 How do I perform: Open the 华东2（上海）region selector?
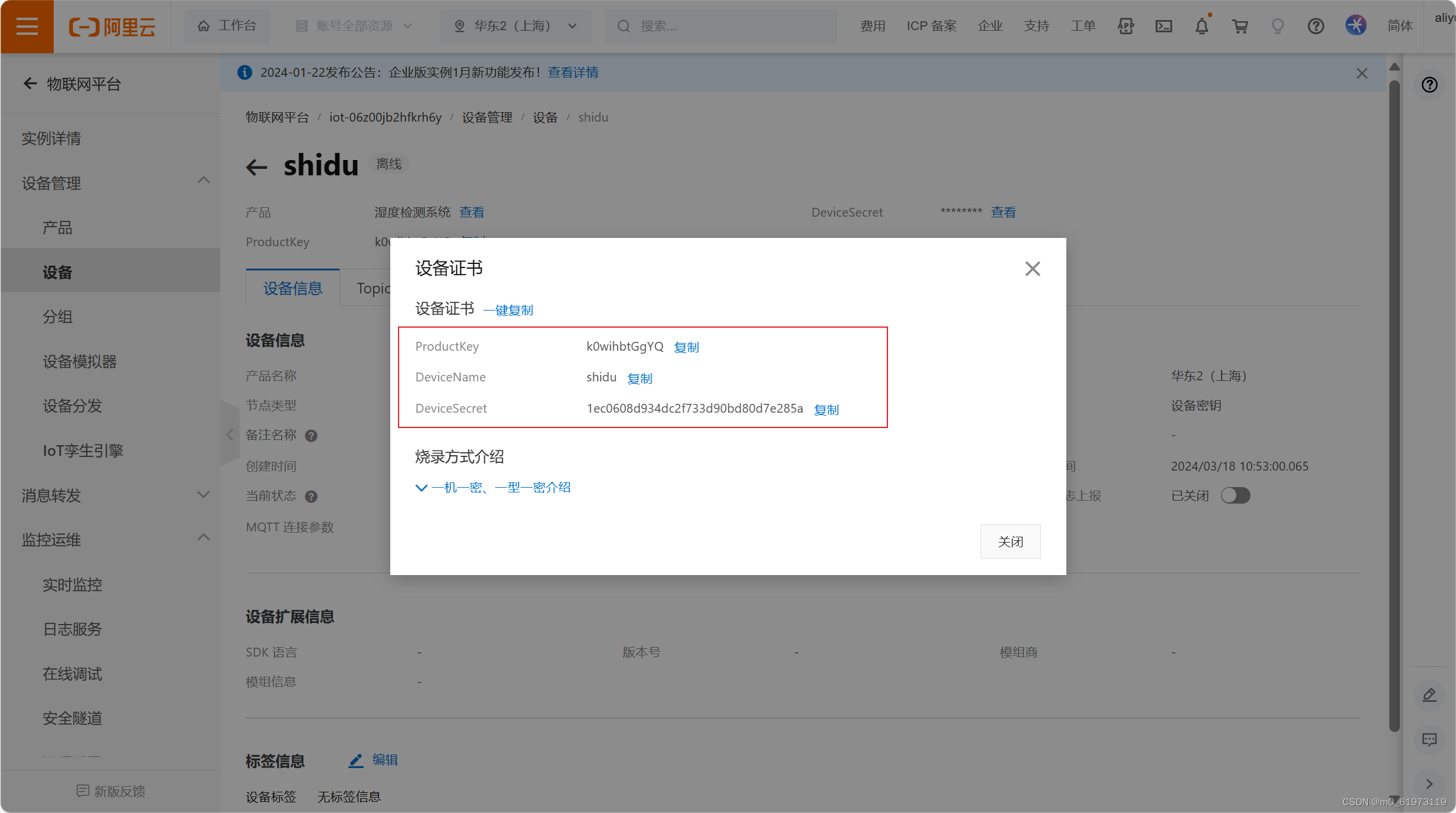click(515, 26)
